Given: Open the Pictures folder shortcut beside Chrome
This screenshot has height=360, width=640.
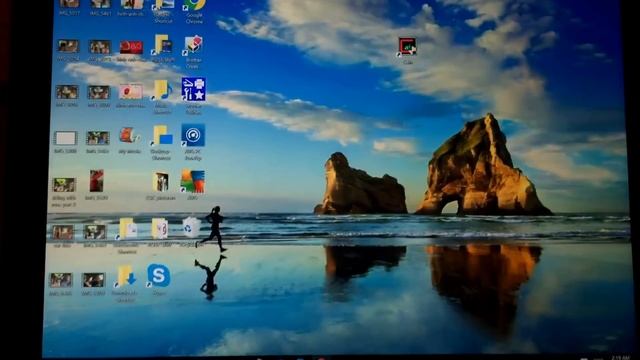Looking at the screenshot, I should (163, 5).
